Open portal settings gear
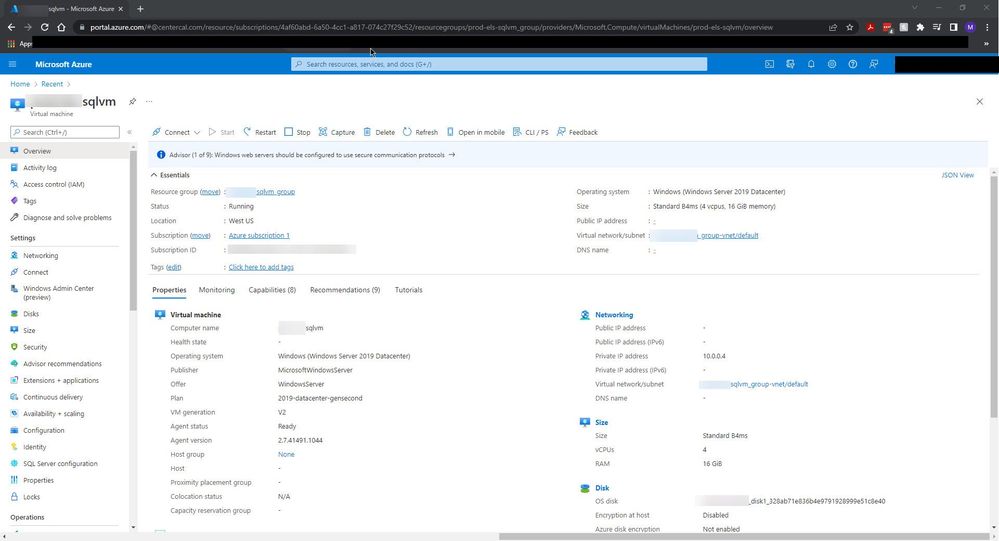 (x=831, y=64)
